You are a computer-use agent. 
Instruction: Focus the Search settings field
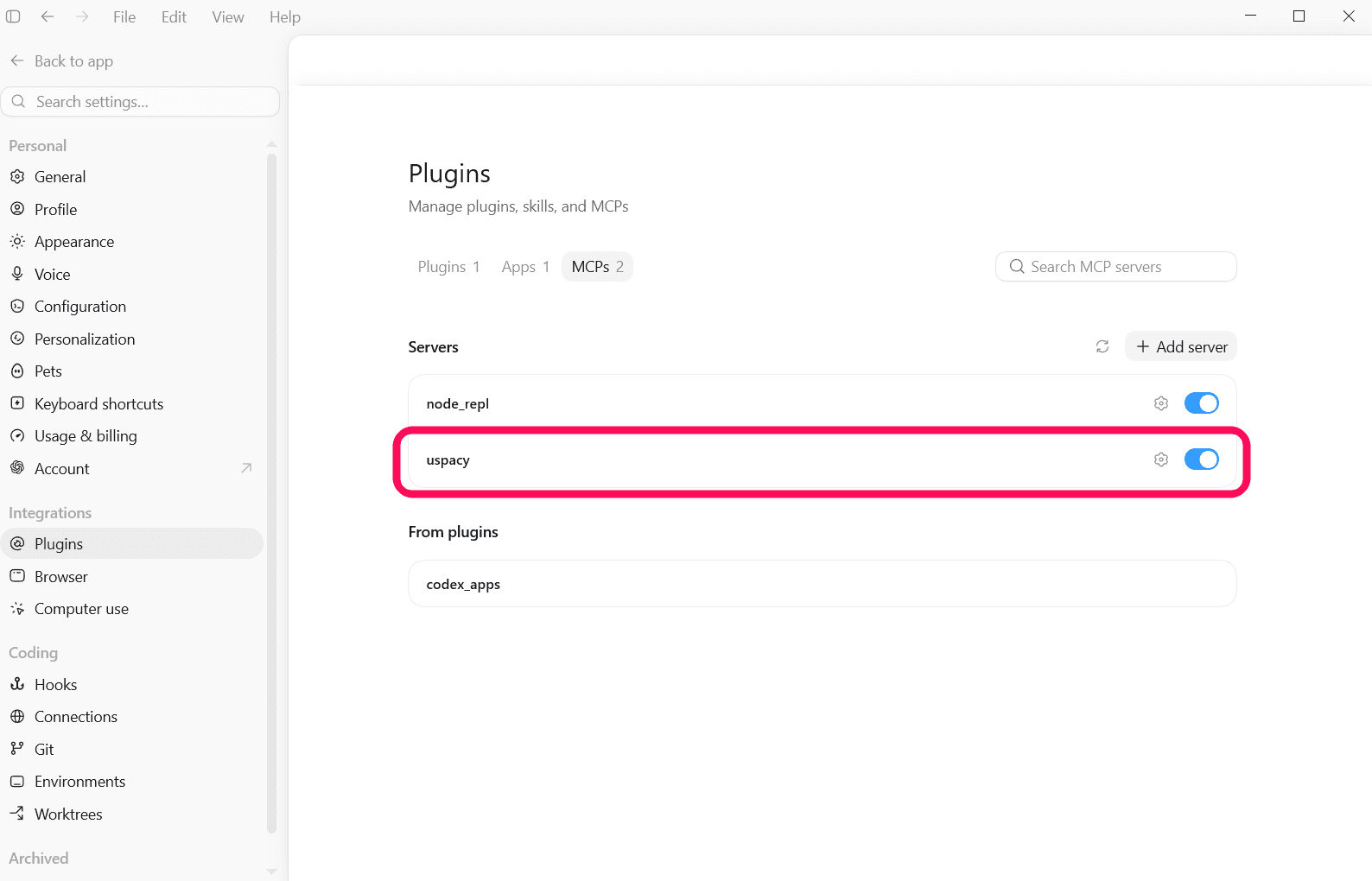[141, 102]
